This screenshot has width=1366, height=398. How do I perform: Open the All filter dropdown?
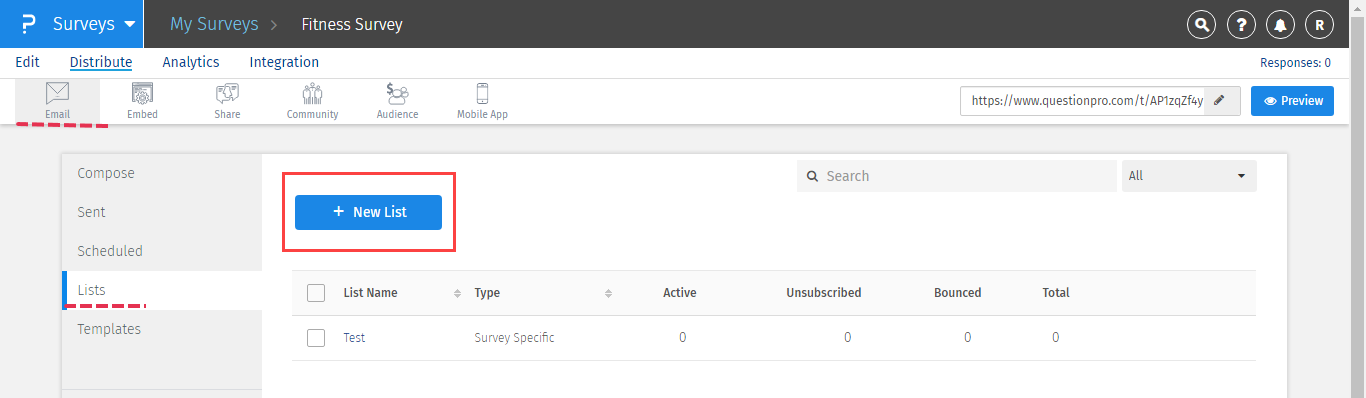click(1189, 176)
